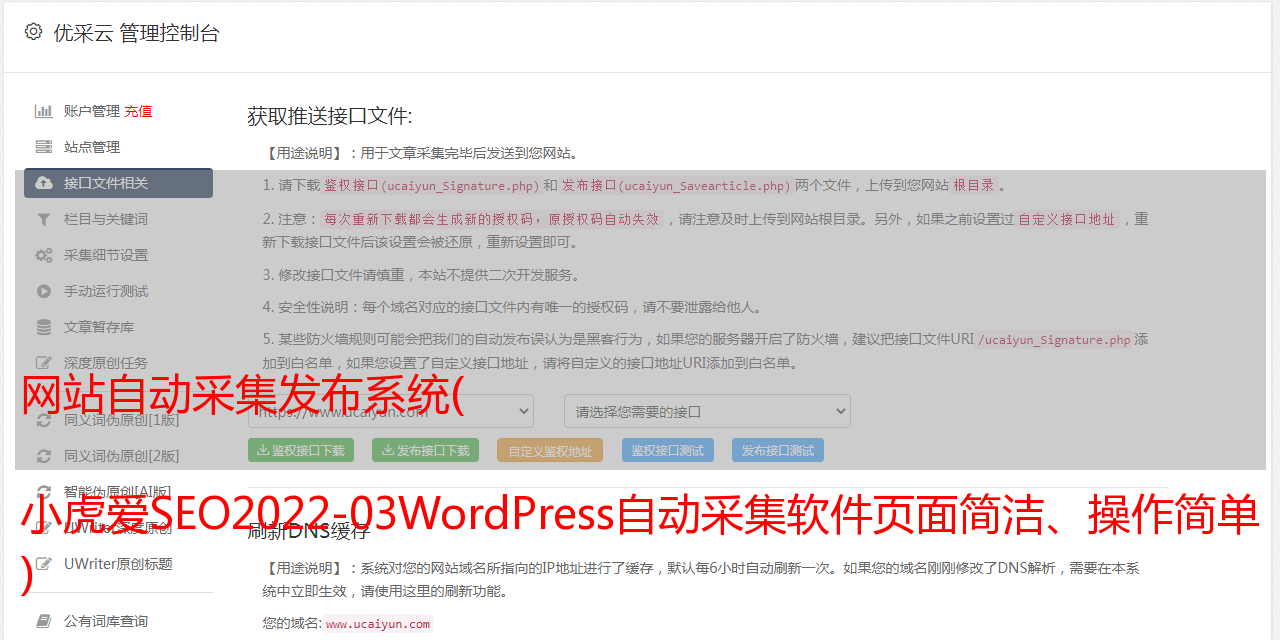Click the gears icon for 采集细节设置
The width and height of the screenshot is (1280, 640).
tap(44, 255)
